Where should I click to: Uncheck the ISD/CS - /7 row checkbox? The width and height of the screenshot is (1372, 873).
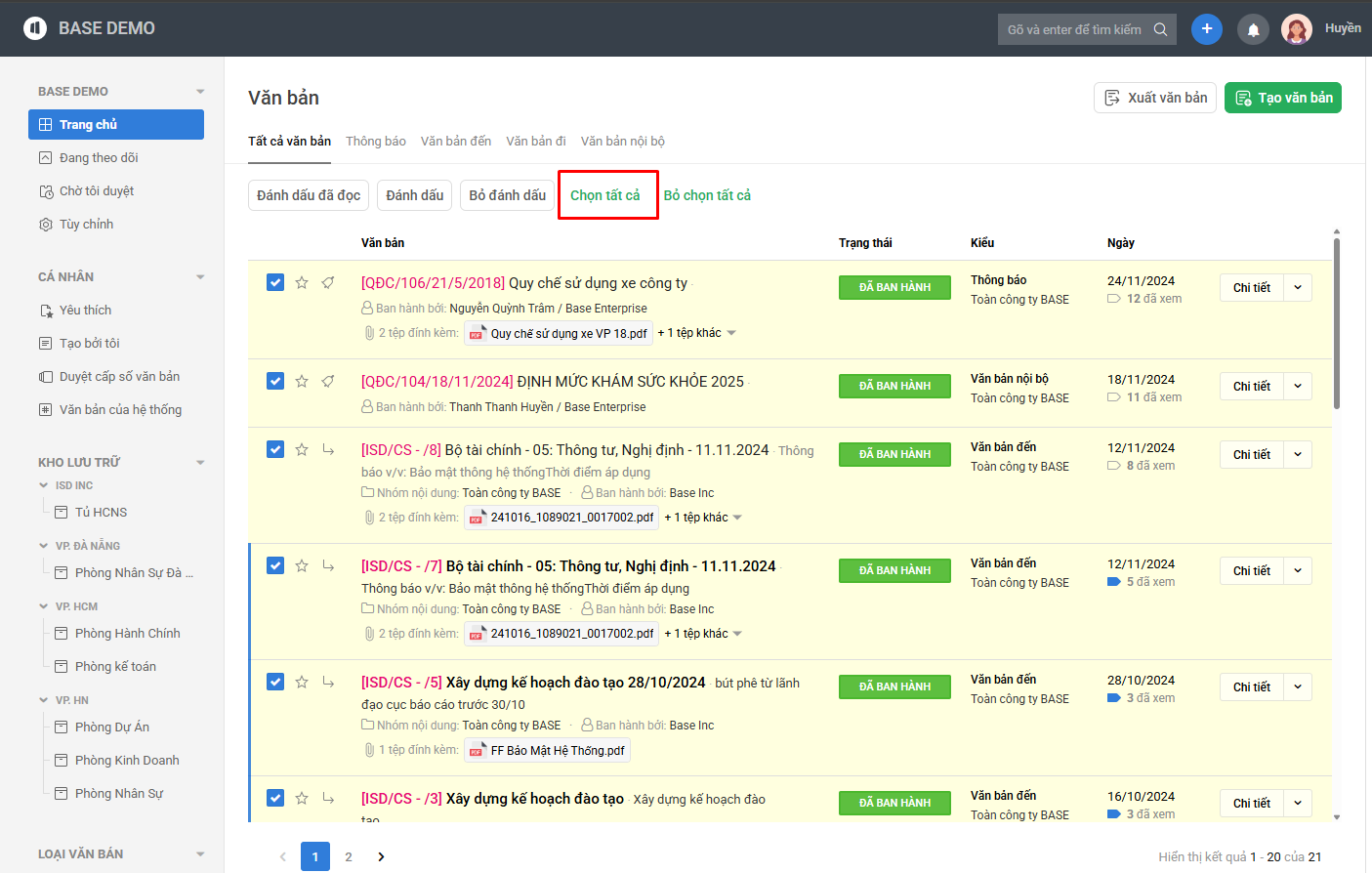(275, 565)
